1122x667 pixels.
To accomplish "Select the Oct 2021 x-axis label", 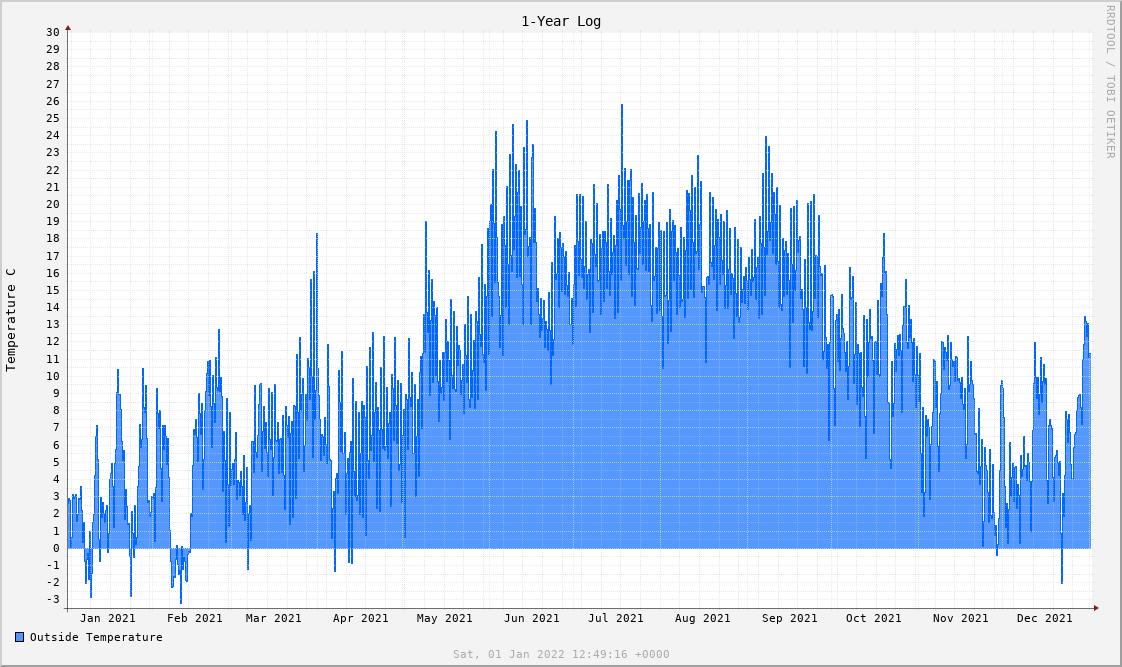I will (873, 618).
